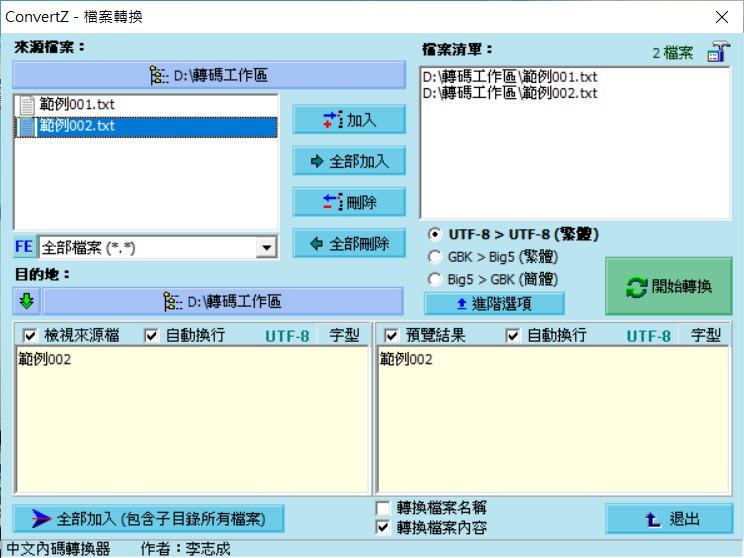Open 字型 font setting of preview pane

pos(706,335)
